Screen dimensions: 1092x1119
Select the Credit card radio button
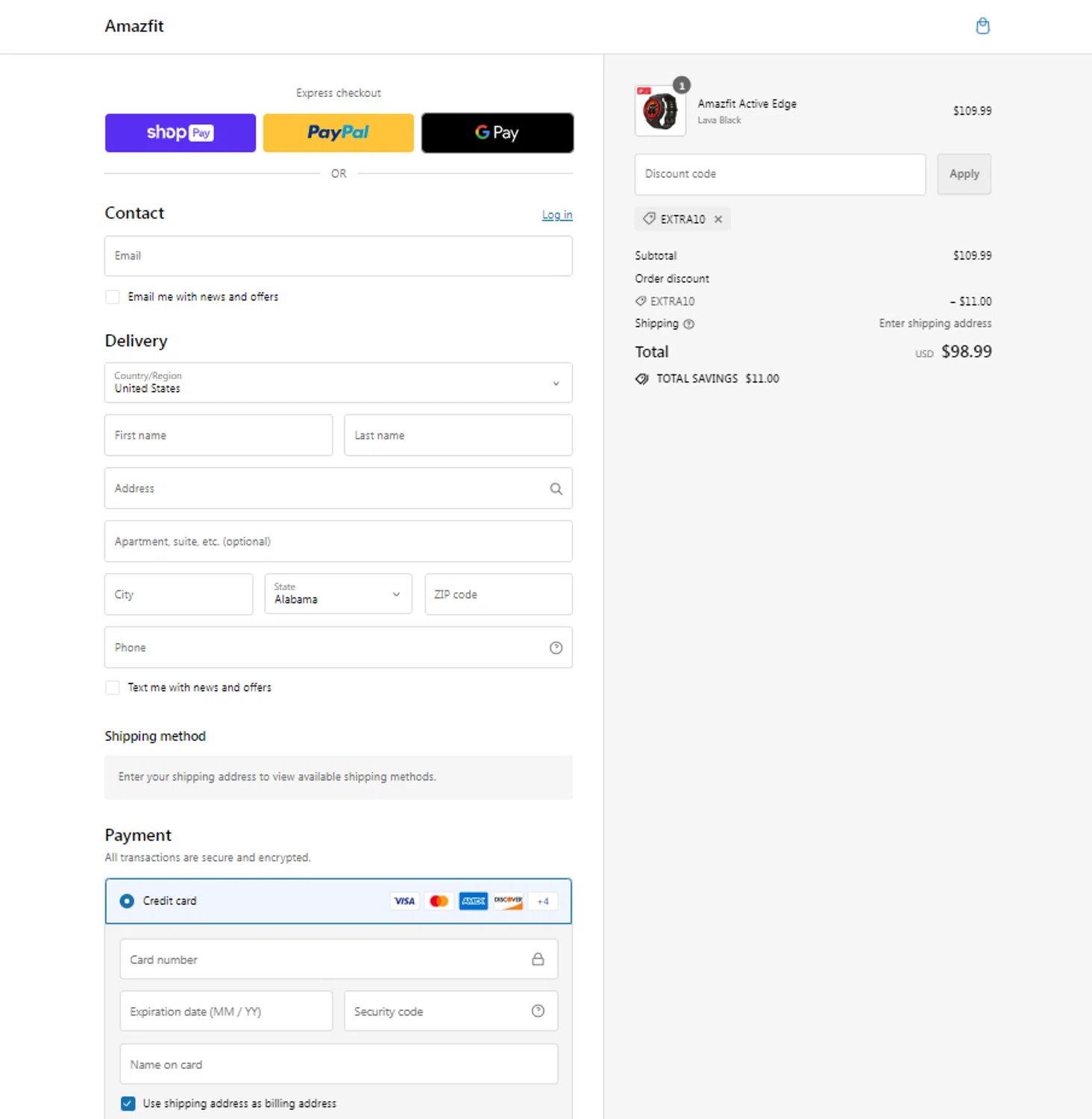click(x=128, y=901)
